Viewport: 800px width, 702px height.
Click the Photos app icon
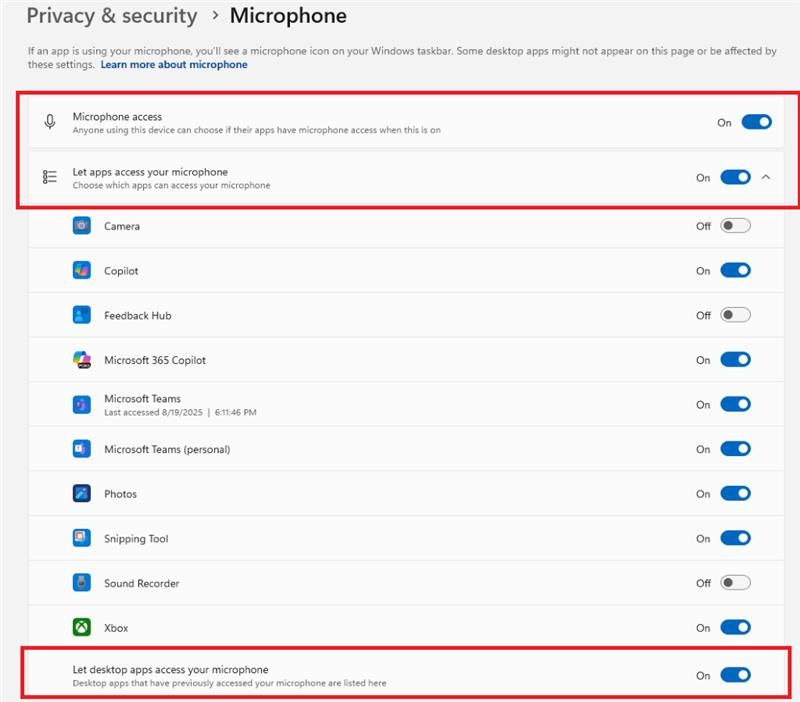82,493
